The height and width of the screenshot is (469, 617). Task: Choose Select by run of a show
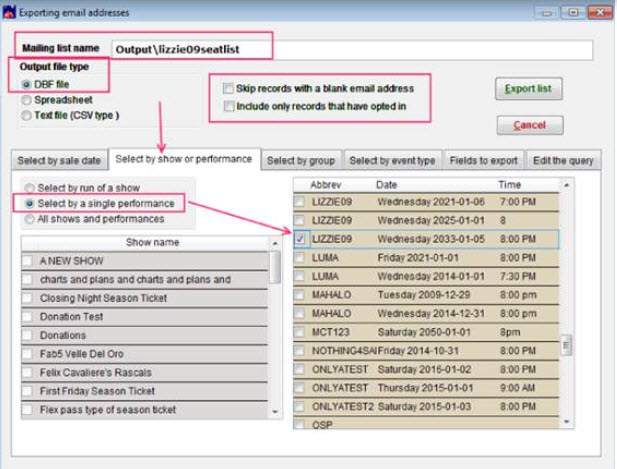(30, 188)
